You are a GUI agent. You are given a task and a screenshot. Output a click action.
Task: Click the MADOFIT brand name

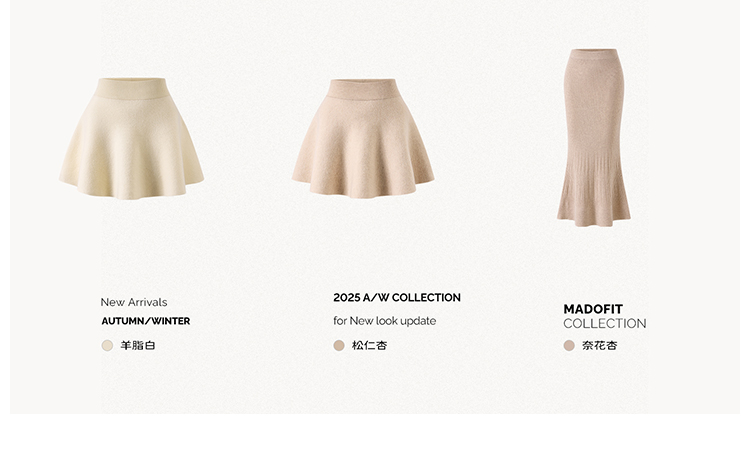(x=593, y=309)
